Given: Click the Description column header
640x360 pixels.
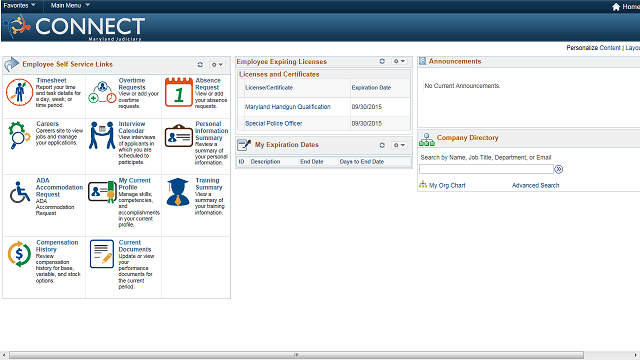Looking at the screenshot, I should point(265,162).
